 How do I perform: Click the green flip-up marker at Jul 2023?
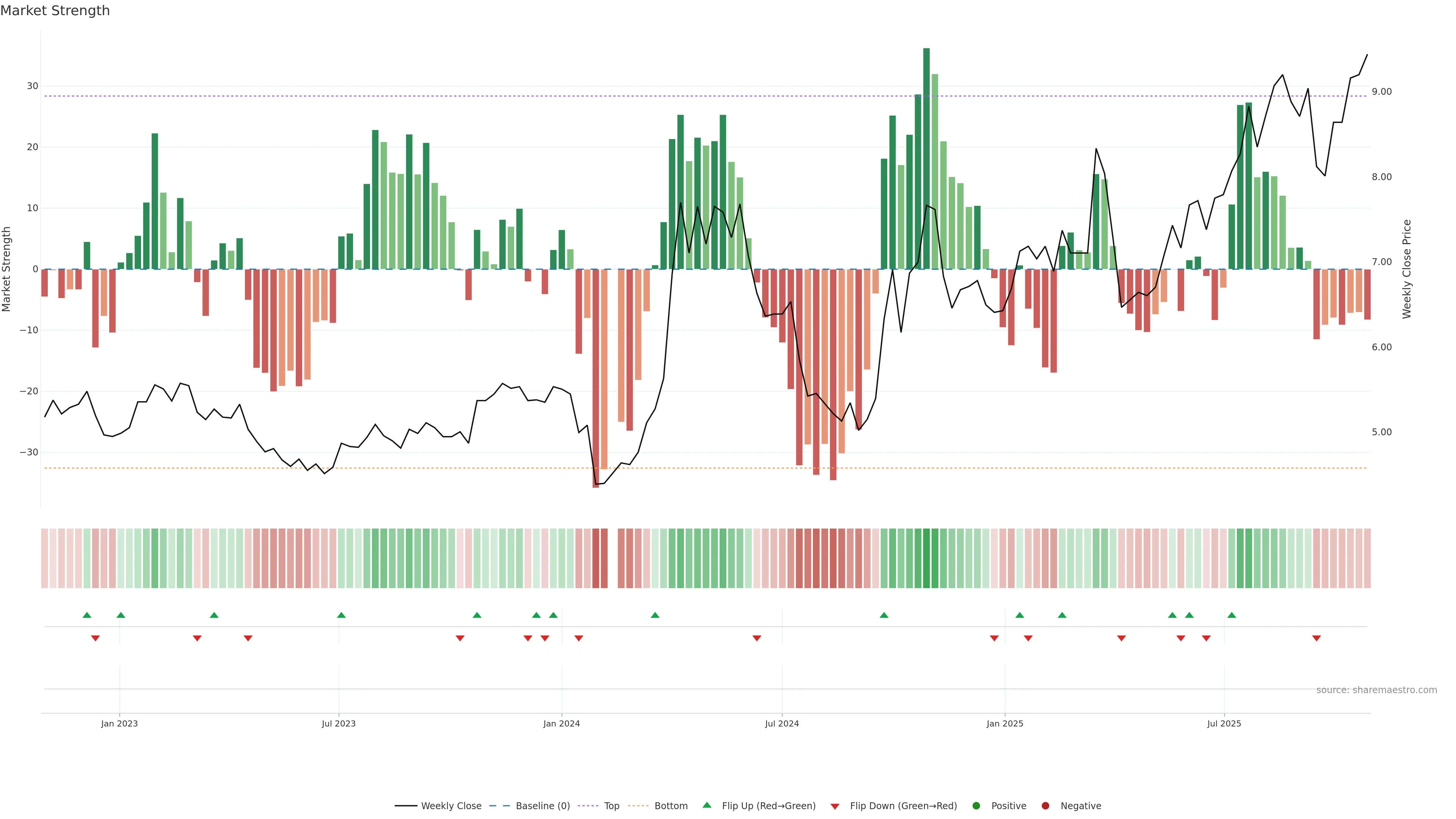click(x=341, y=615)
